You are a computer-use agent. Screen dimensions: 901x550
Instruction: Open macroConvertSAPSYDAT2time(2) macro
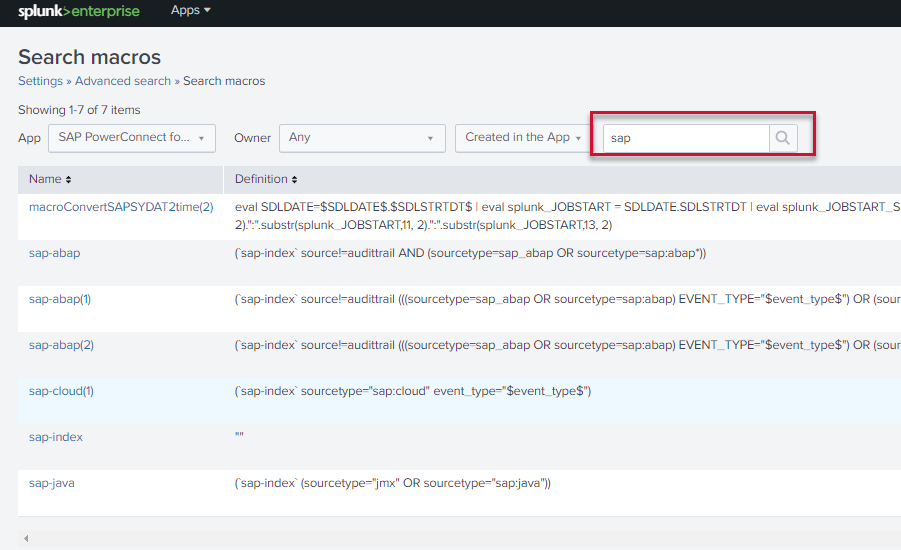121,207
